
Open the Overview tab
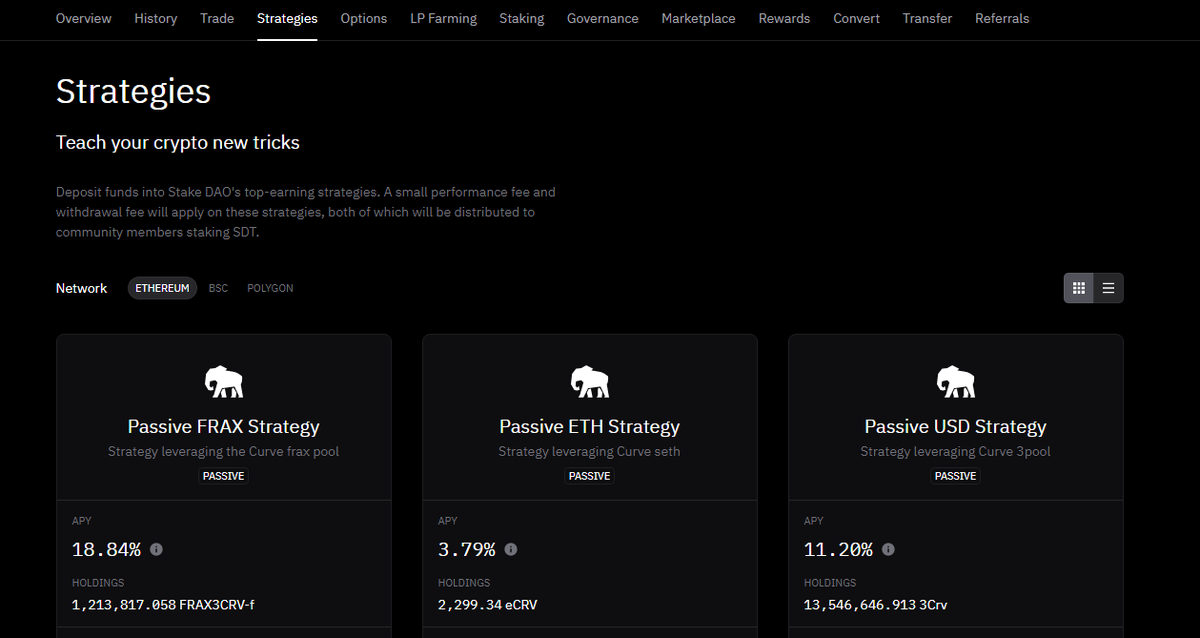(84, 19)
